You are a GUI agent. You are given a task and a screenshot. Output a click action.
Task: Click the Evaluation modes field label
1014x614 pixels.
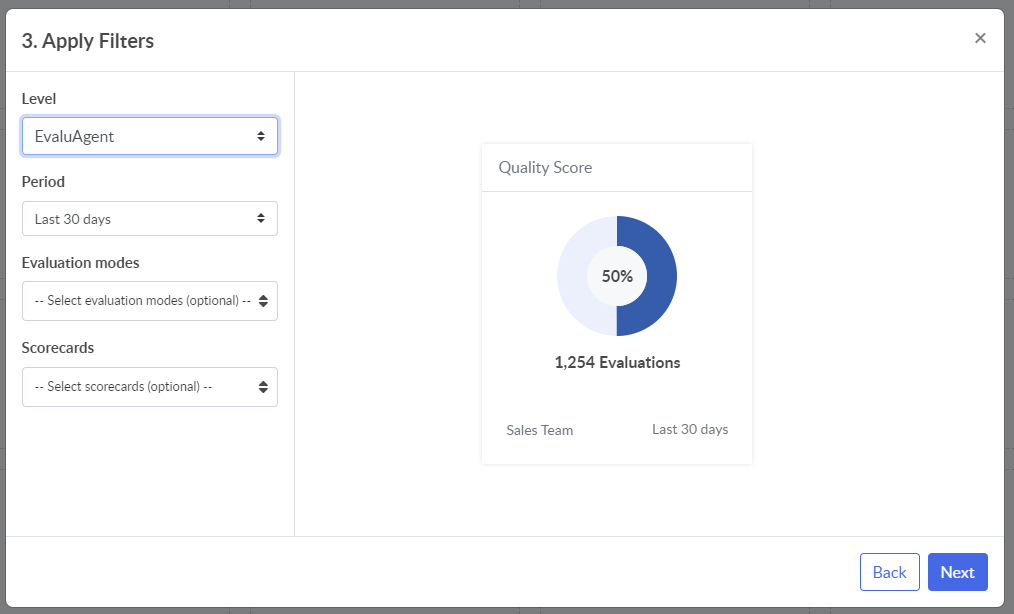coord(80,263)
